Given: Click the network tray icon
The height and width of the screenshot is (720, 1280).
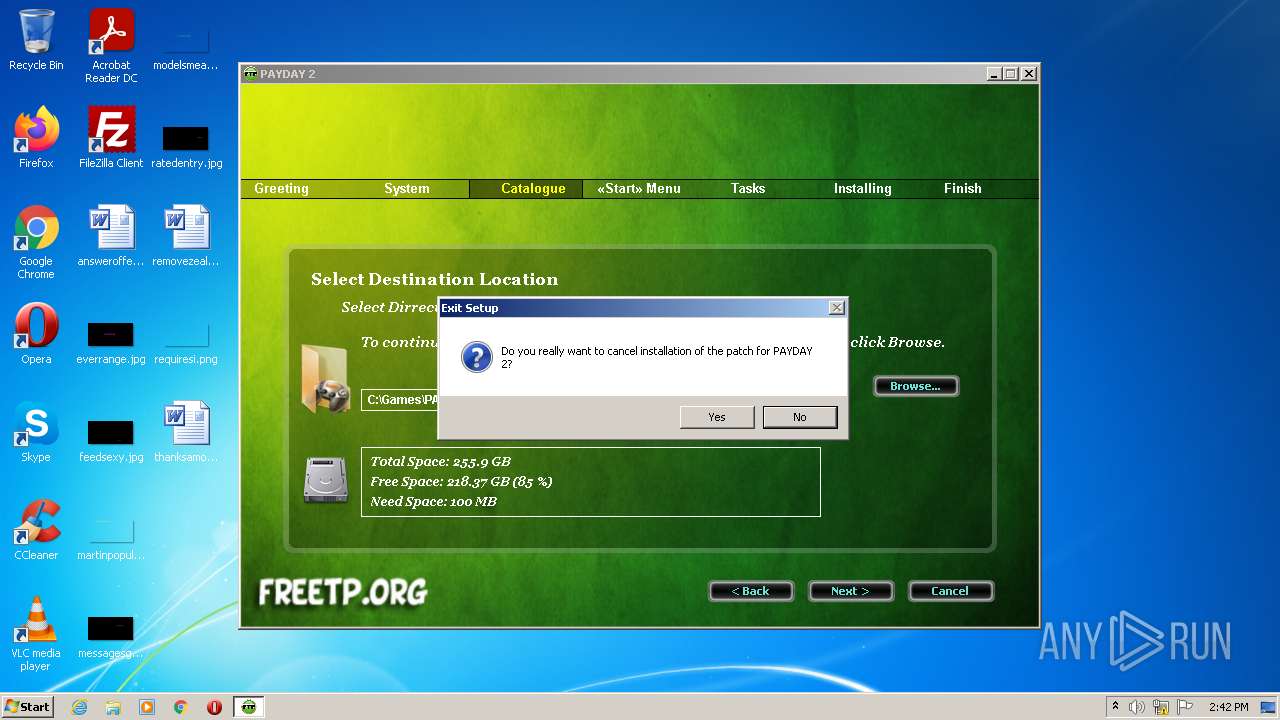Looking at the screenshot, I should coord(1161,707).
